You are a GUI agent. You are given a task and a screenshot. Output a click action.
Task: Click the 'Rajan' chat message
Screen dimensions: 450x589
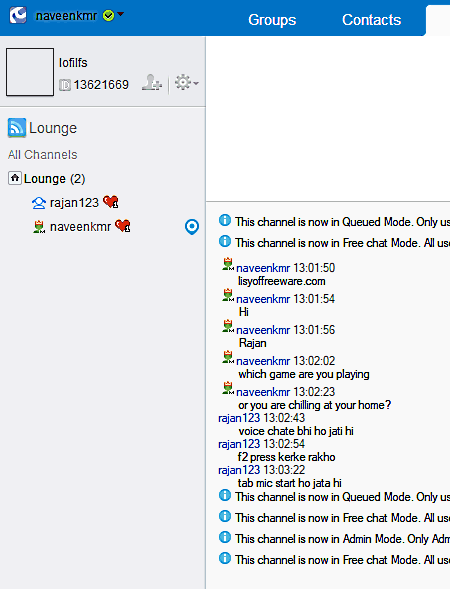[x=252, y=343]
